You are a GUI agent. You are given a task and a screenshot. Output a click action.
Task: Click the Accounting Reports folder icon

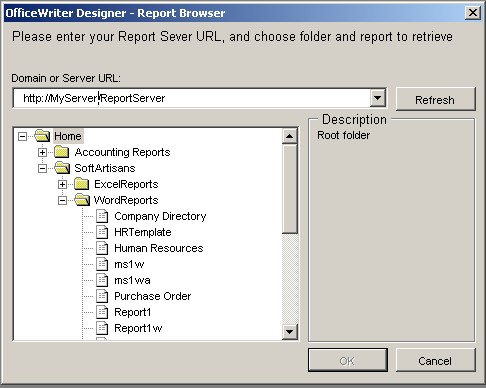[x=62, y=152]
